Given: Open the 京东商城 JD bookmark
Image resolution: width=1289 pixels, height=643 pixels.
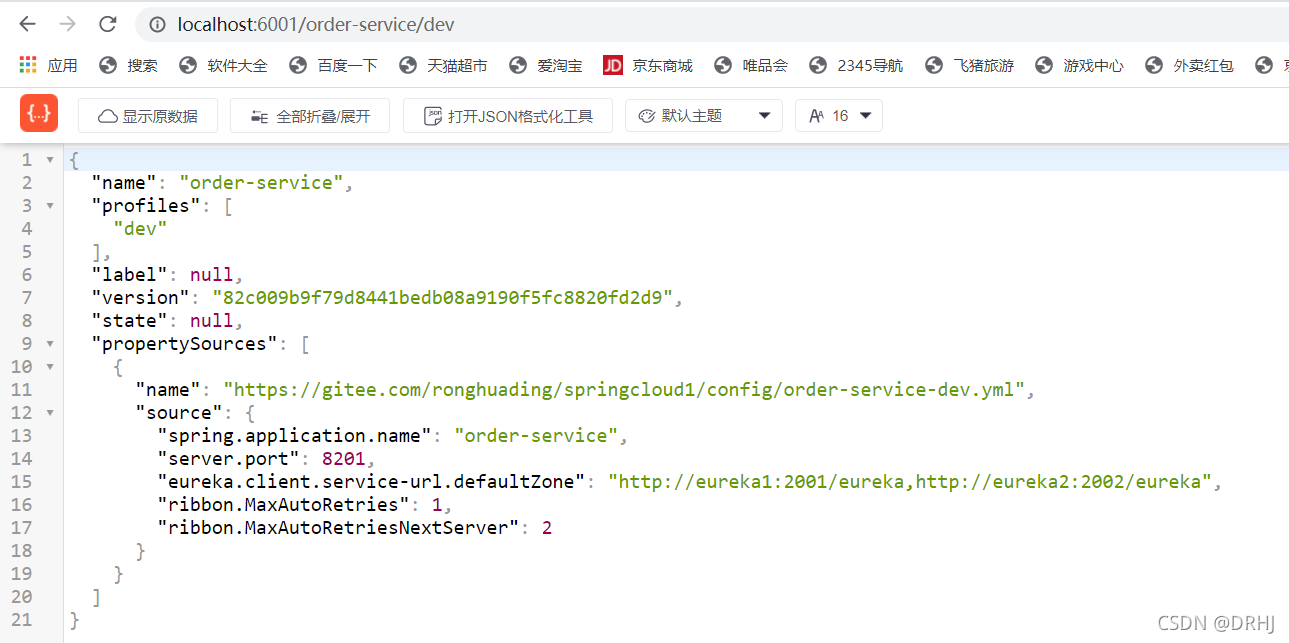Looking at the screenshot, I should pyautogui.click(x=648, y=65).
